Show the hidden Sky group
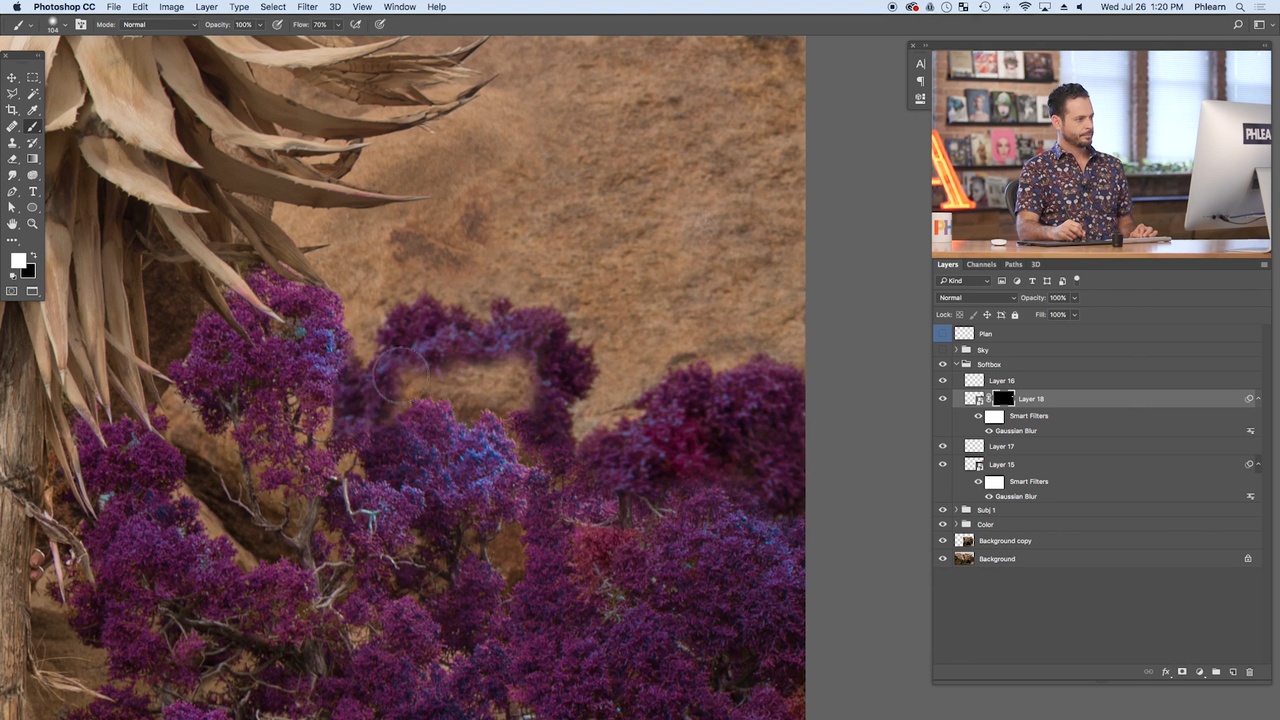This screenshot has height=720, width=1280. coord(942,350)
